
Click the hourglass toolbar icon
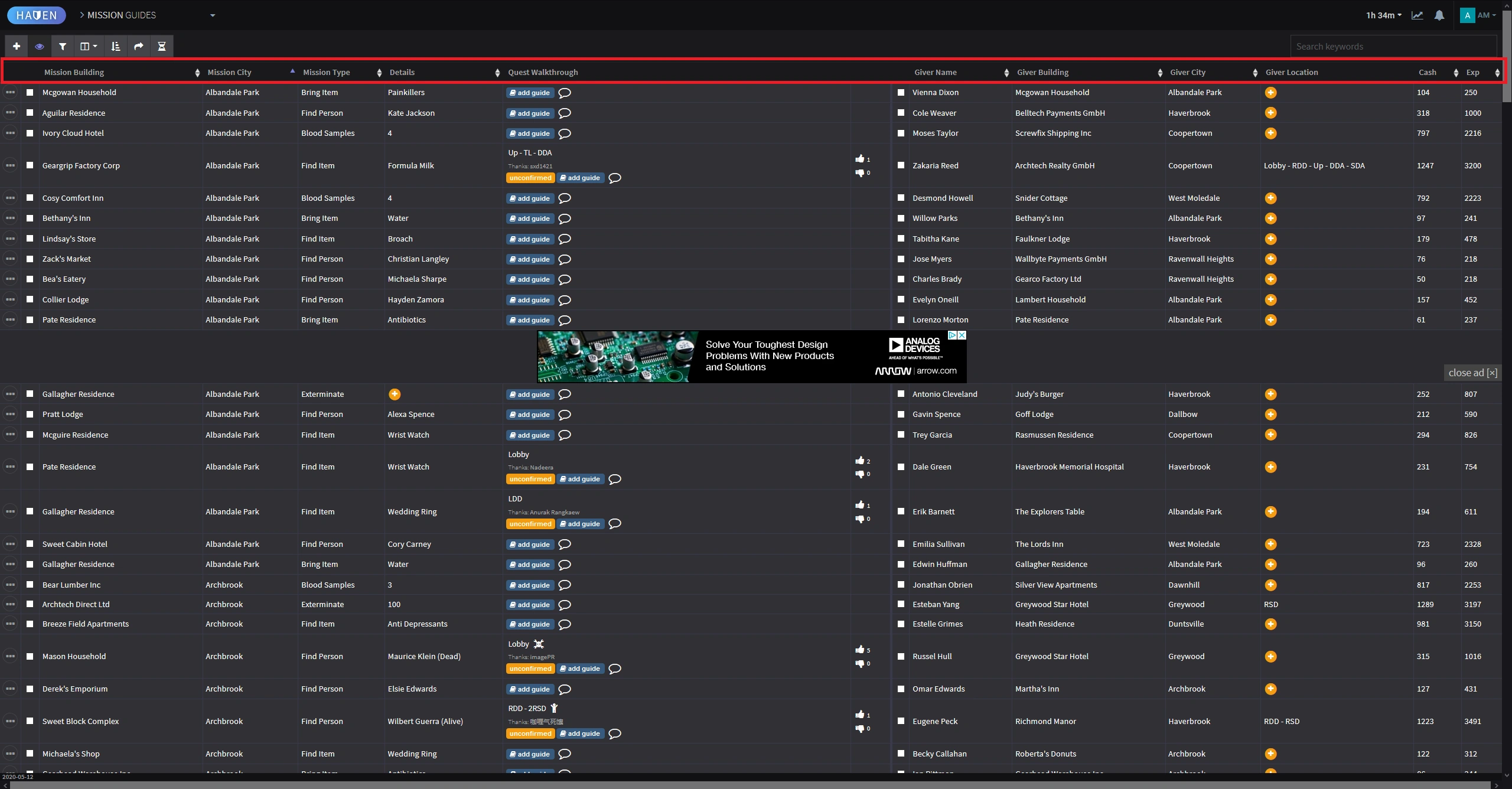tap(161, 46)
